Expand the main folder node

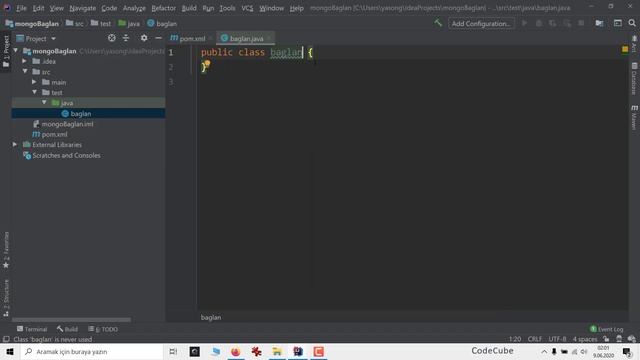tap(34, 82)
